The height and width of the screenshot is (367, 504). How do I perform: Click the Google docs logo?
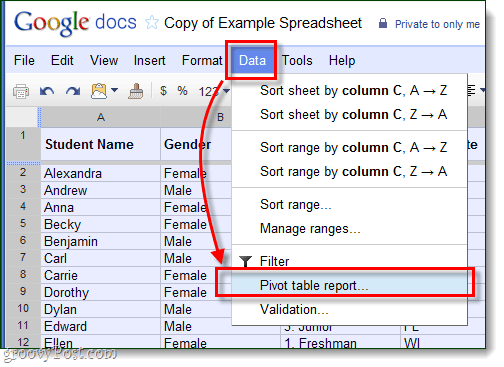75,23
